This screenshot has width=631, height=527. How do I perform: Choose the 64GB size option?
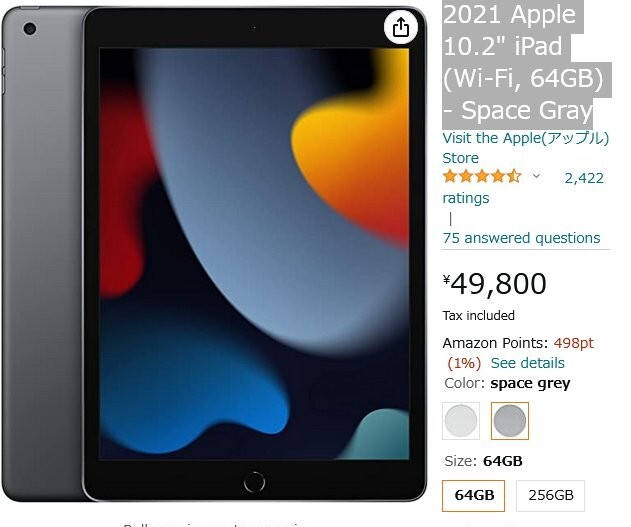pyautogui.click(x=474, y=495)
